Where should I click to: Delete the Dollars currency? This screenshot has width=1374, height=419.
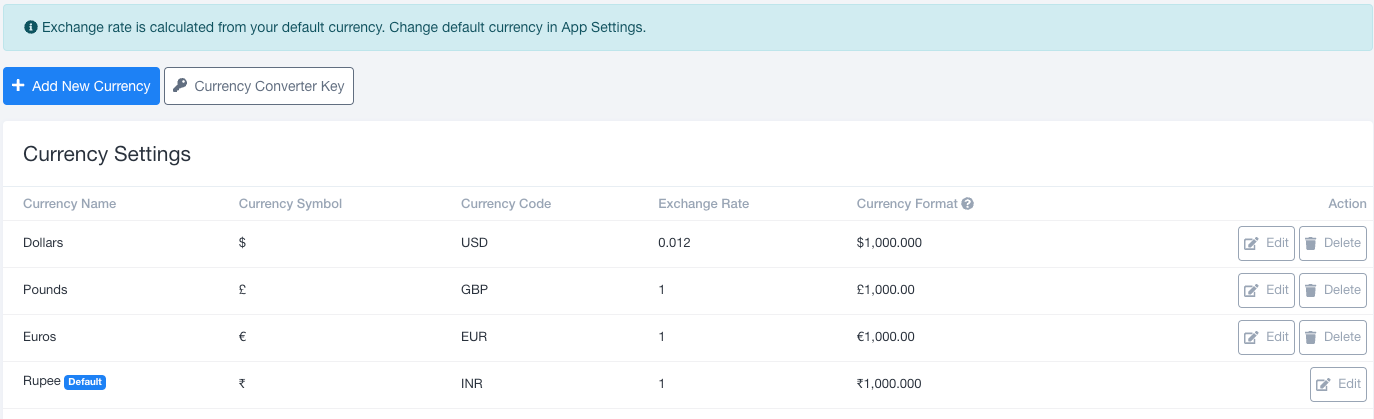[1332, 243]
